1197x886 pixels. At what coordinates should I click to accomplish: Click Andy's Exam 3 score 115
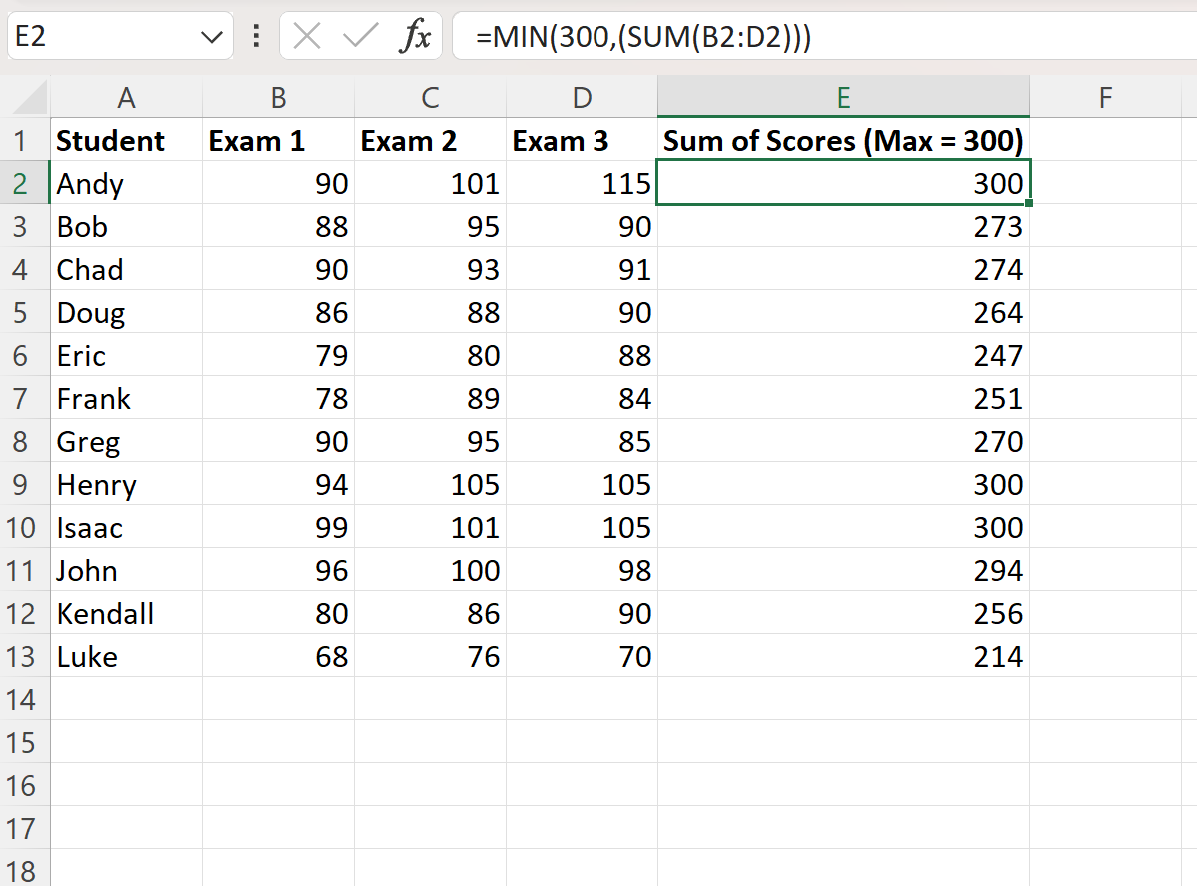pos(582,183)
